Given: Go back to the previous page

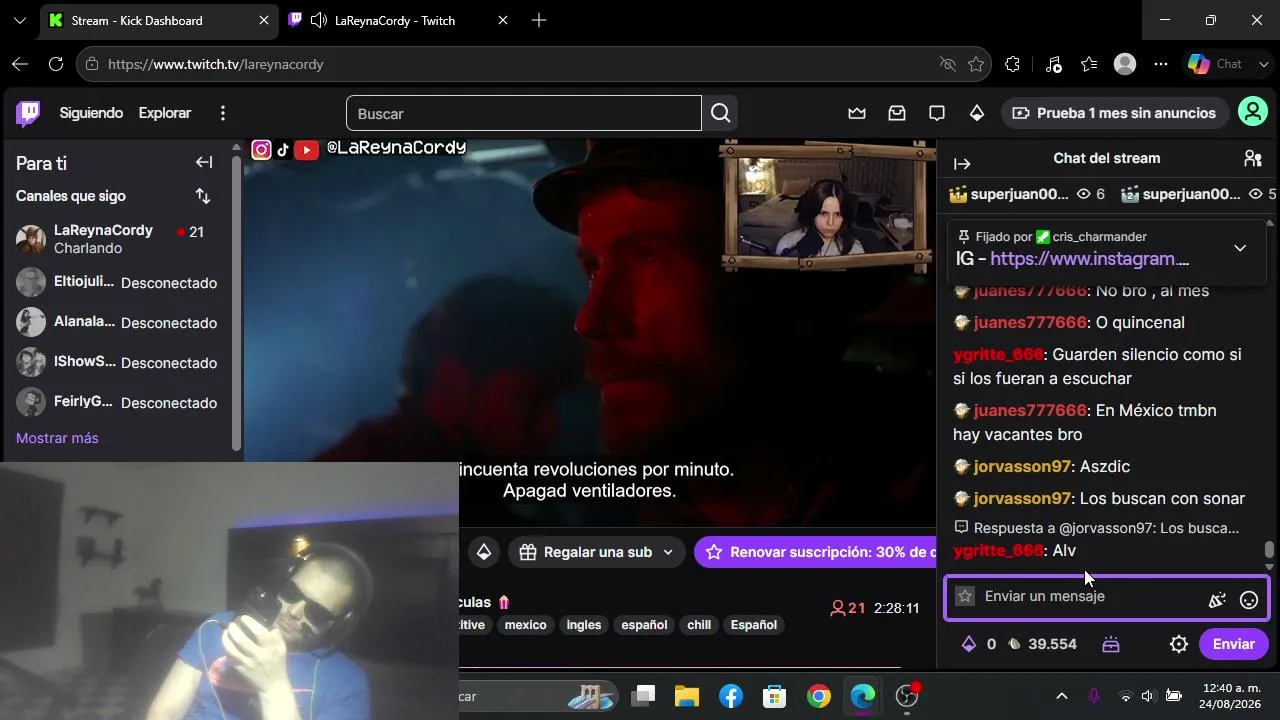Looking at the screenshot, I should (20, 64).
